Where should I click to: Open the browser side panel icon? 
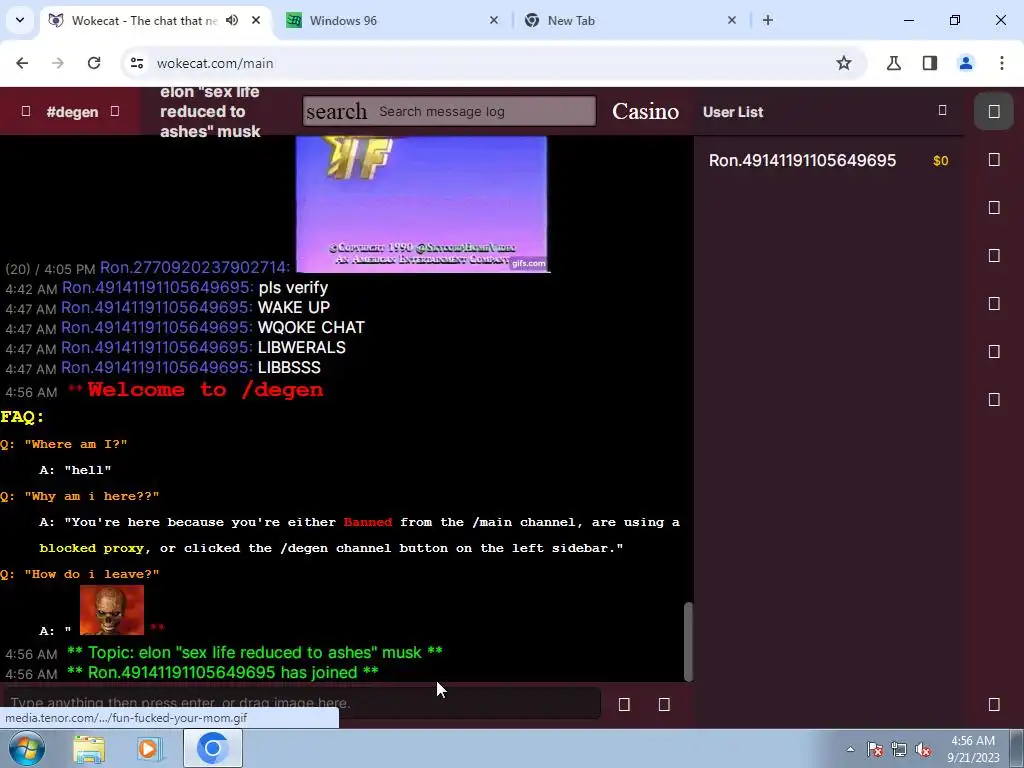930,63
